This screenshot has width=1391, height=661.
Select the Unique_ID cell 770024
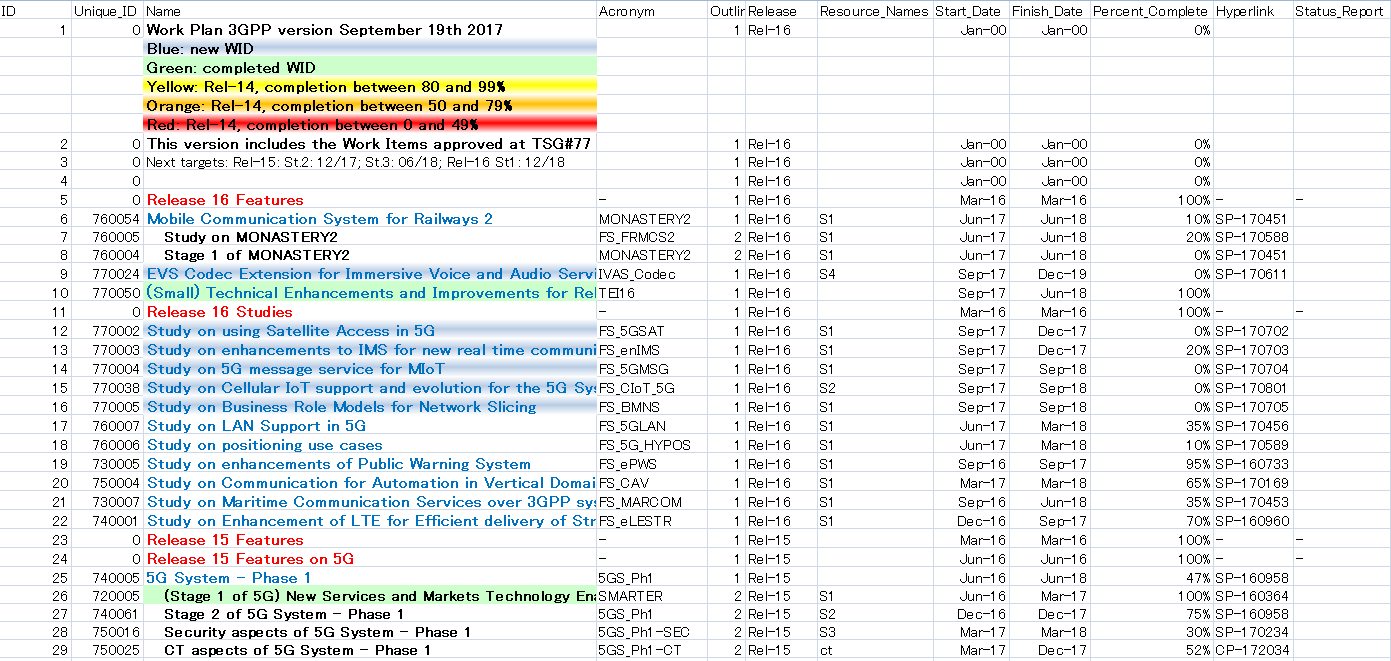coord(107,274)
